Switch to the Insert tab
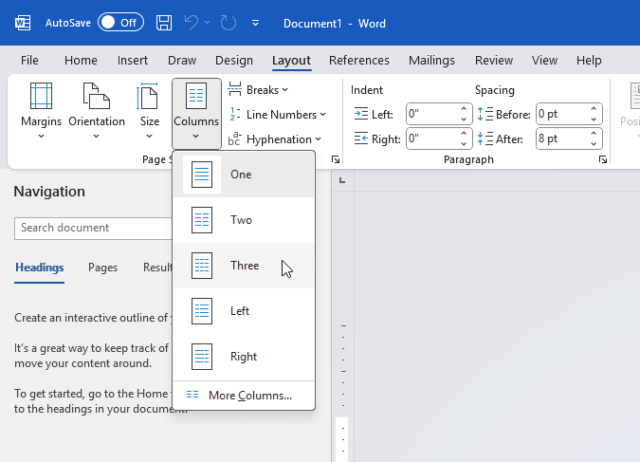 132,60
